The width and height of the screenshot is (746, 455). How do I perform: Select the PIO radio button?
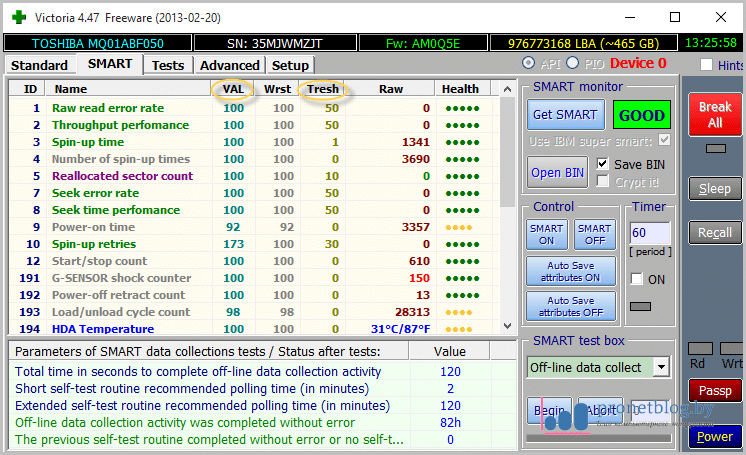tap(572, 63)
